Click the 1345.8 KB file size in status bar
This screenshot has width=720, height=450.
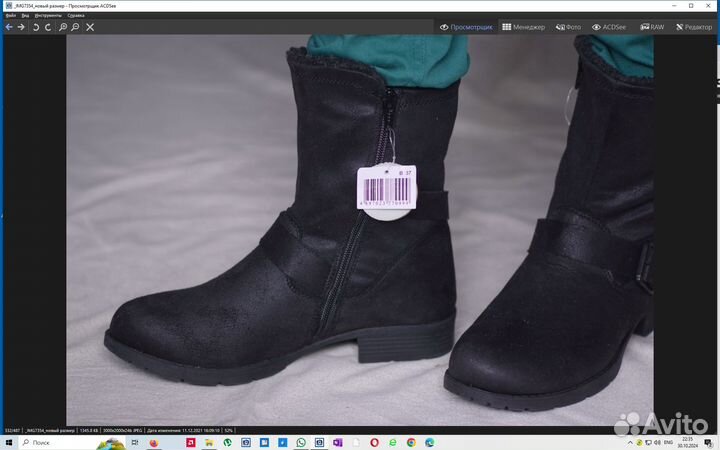click(89, 431)
